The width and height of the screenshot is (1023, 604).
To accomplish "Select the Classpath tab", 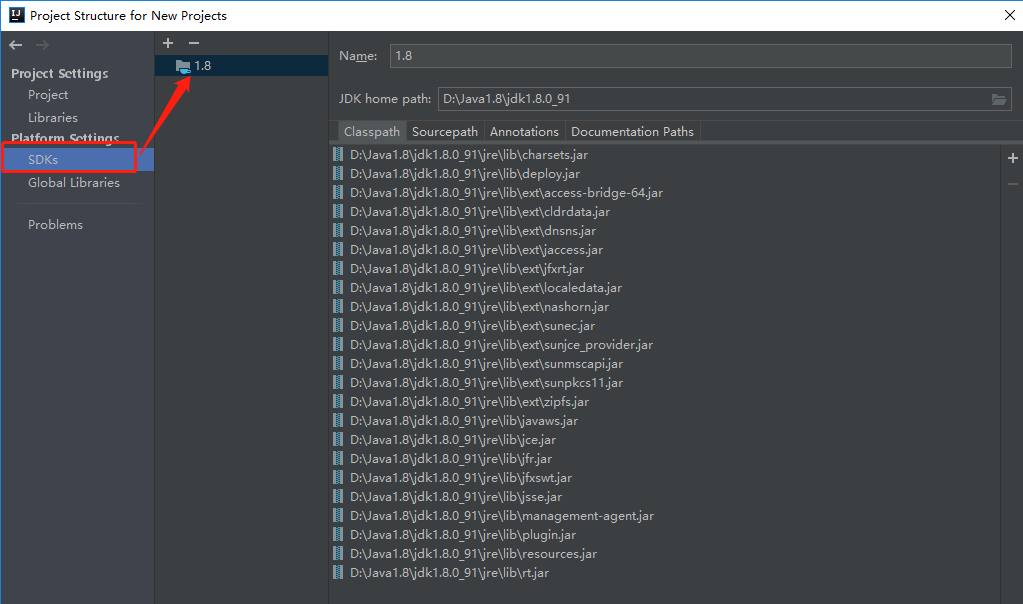I will coord(371,131).
